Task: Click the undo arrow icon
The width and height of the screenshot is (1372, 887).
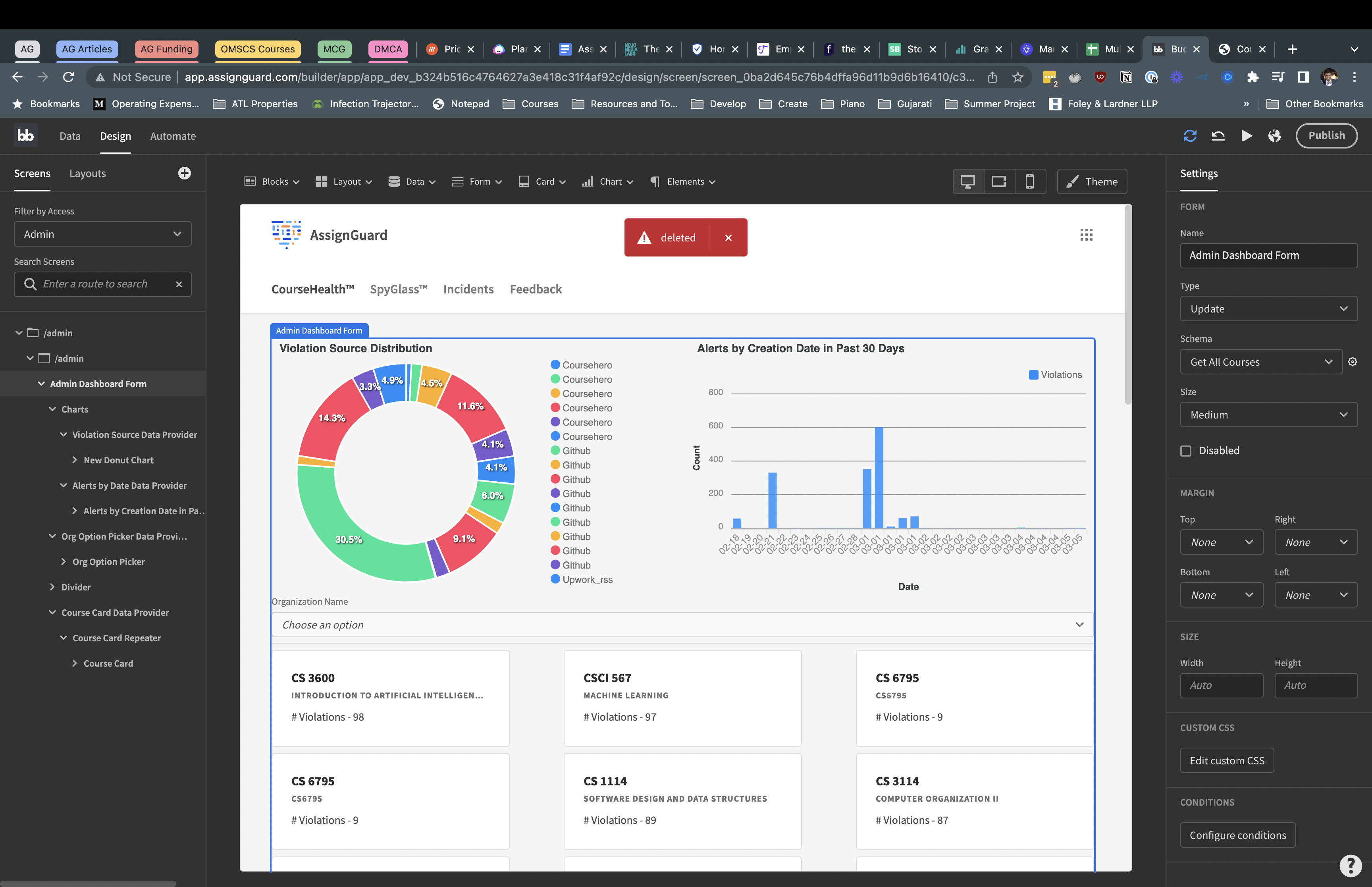Action: (1218, 136)
